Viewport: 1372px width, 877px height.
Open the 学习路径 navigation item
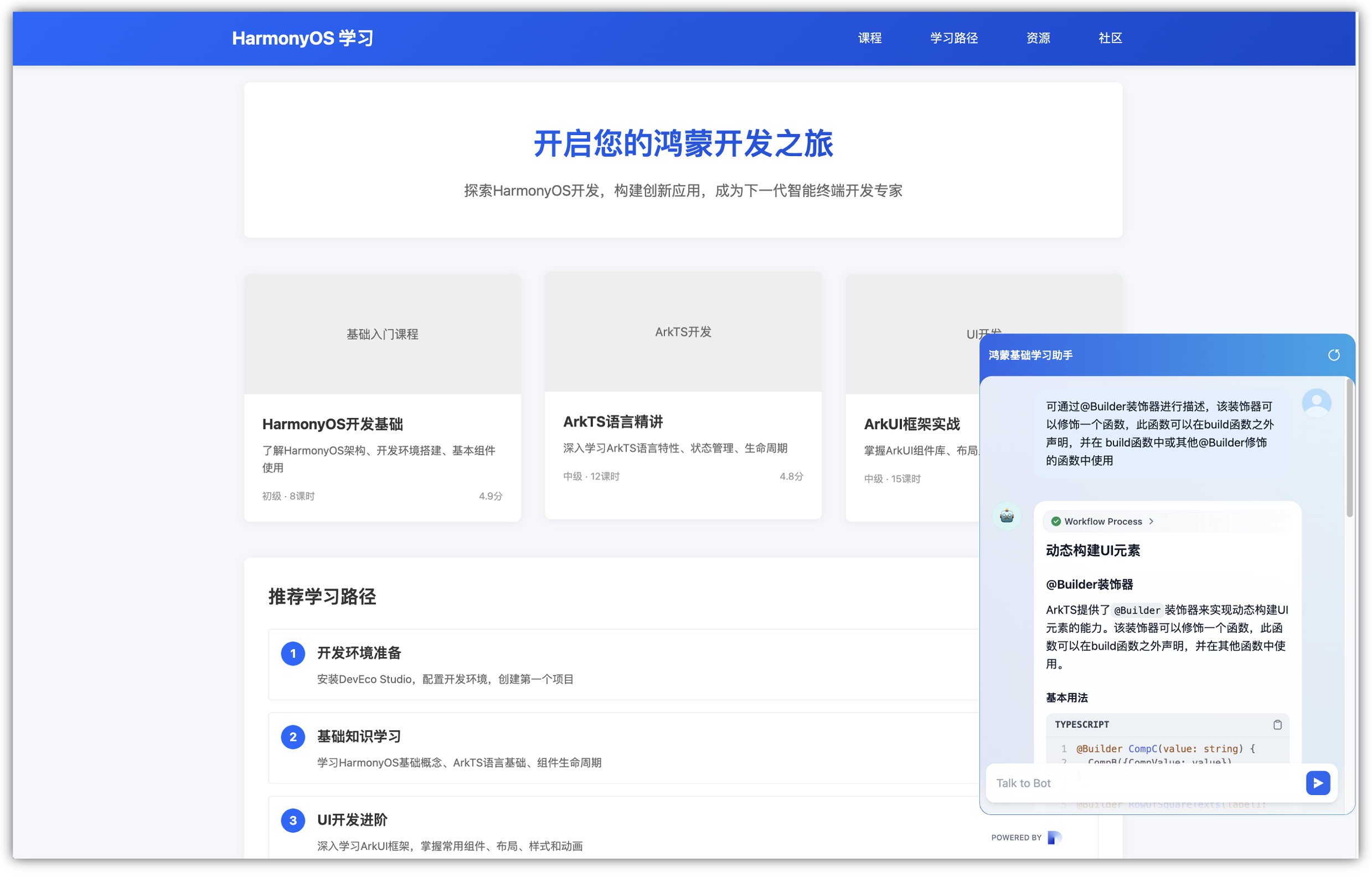954,38
